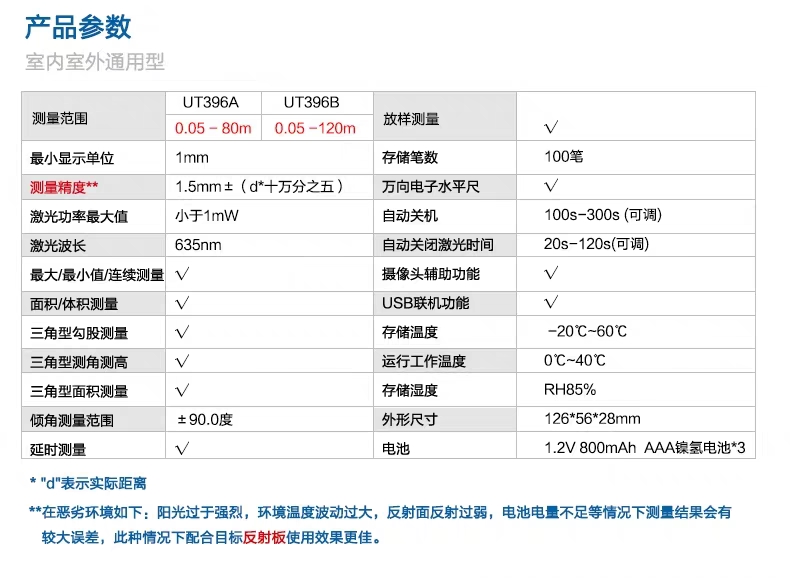The image size is (790, 578).
Task: Click the checkmark beside USB联机功能
Action: tap(551, 302)
